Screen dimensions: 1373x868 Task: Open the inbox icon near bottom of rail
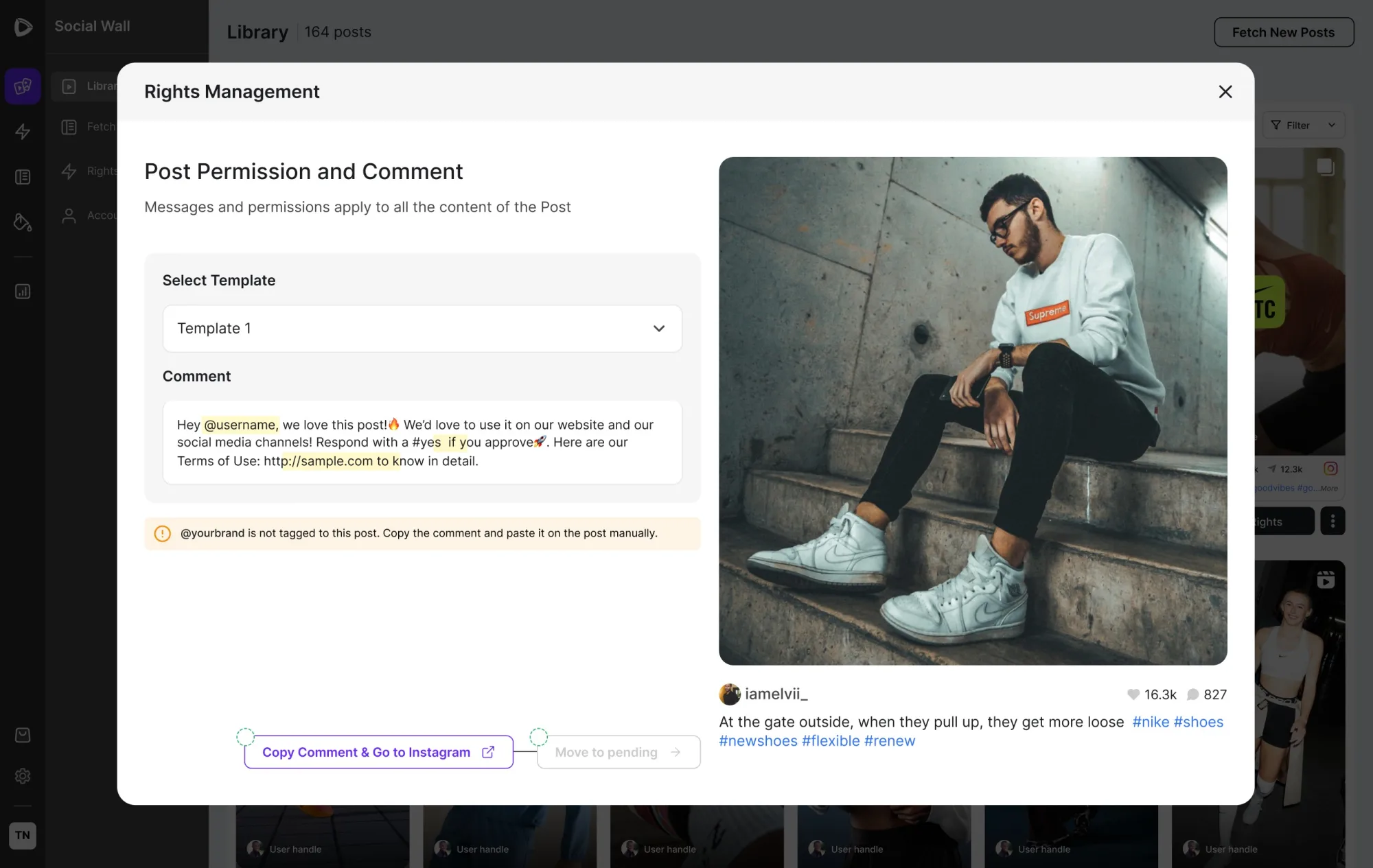[23, 735]
